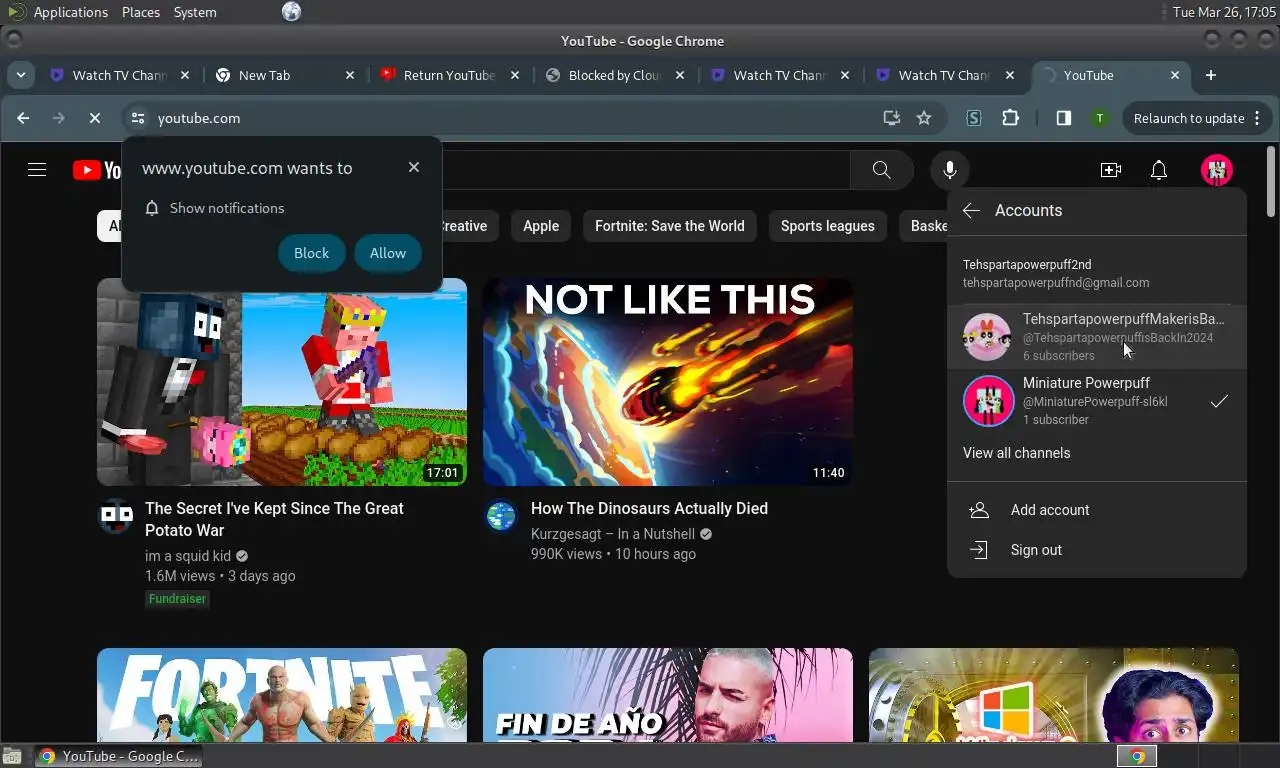Click the YouTube - Google Chrome taskbar item
1280x768 pixels.
119,756
